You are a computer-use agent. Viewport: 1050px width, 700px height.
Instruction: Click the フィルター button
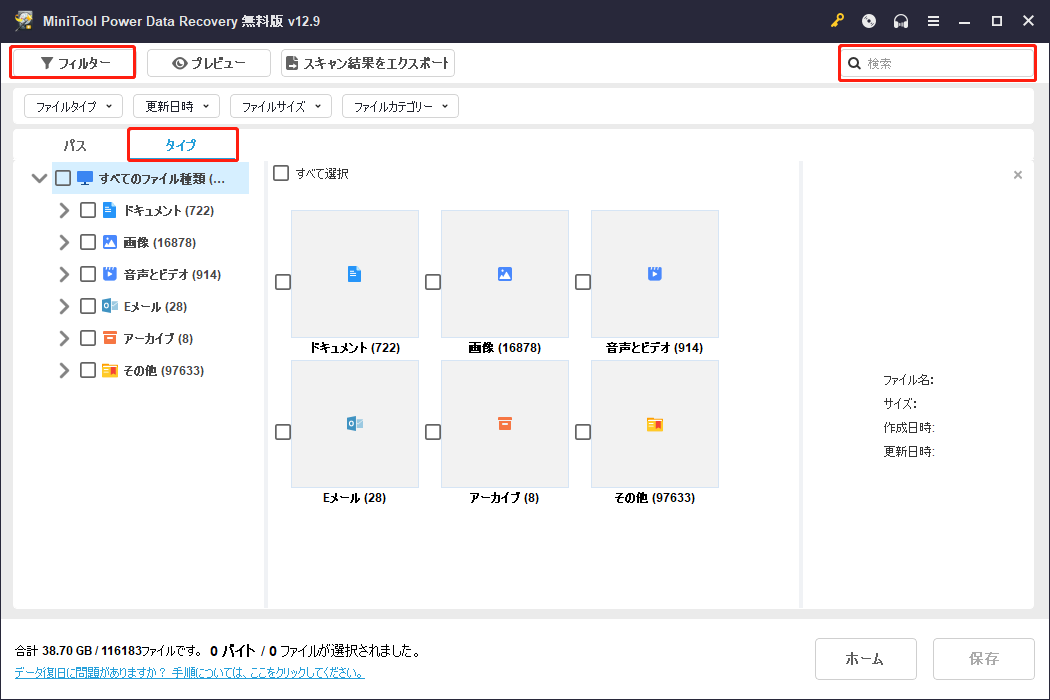74,63
